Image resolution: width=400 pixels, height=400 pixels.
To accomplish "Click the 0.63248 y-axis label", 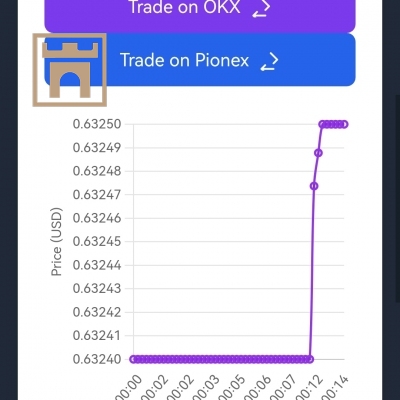I will coord(97,171).
